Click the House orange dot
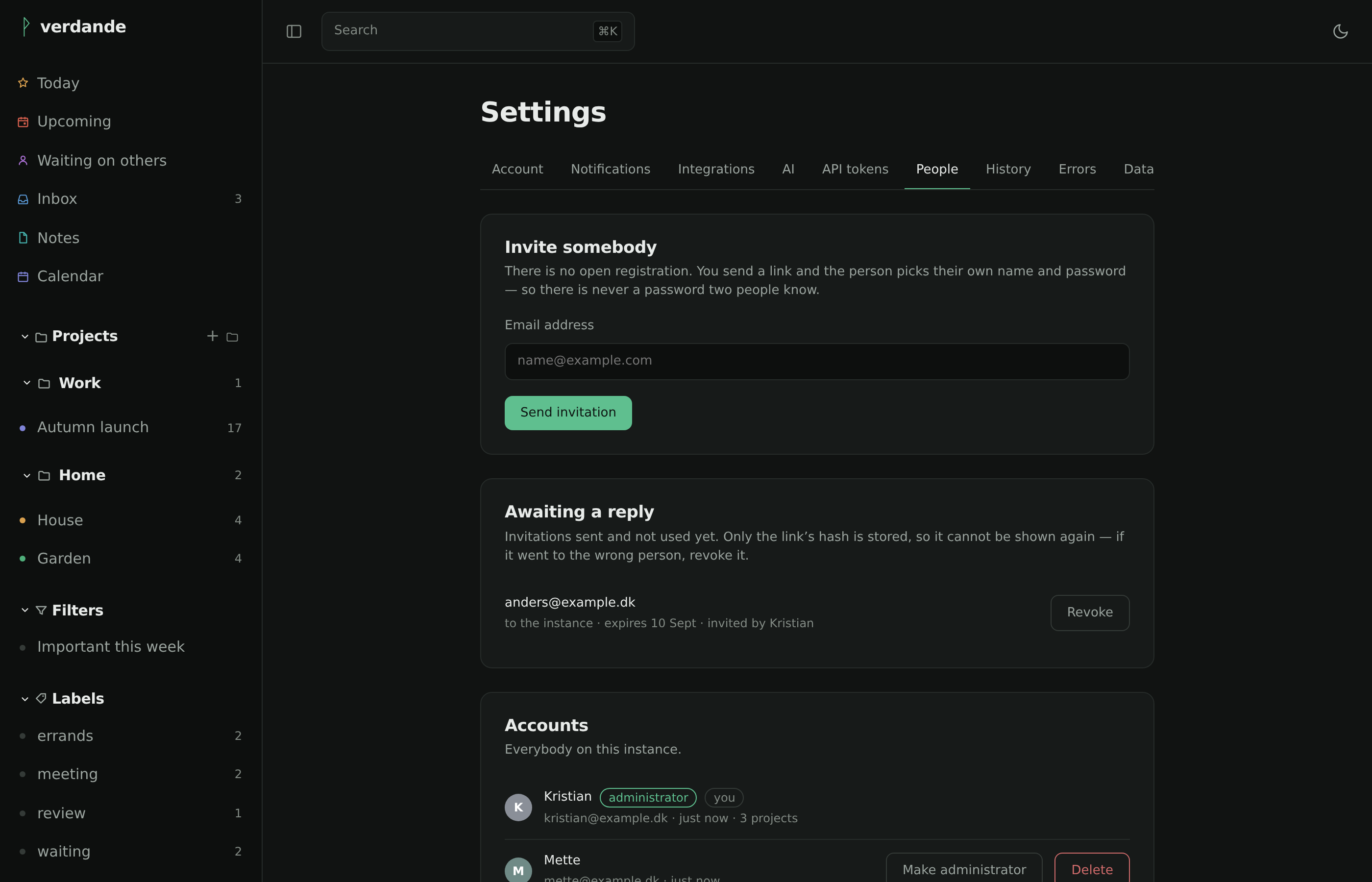 pyautogui.click(x=23, y=520)
